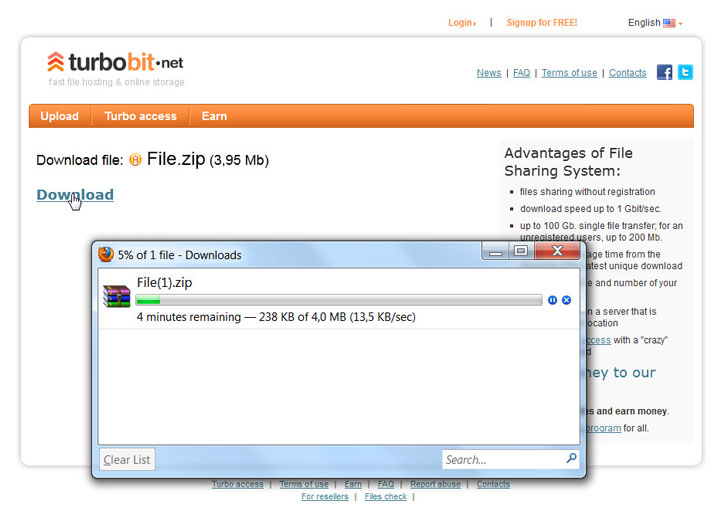
Task: Maximize the Downloads window
Action: click(521, 251)
